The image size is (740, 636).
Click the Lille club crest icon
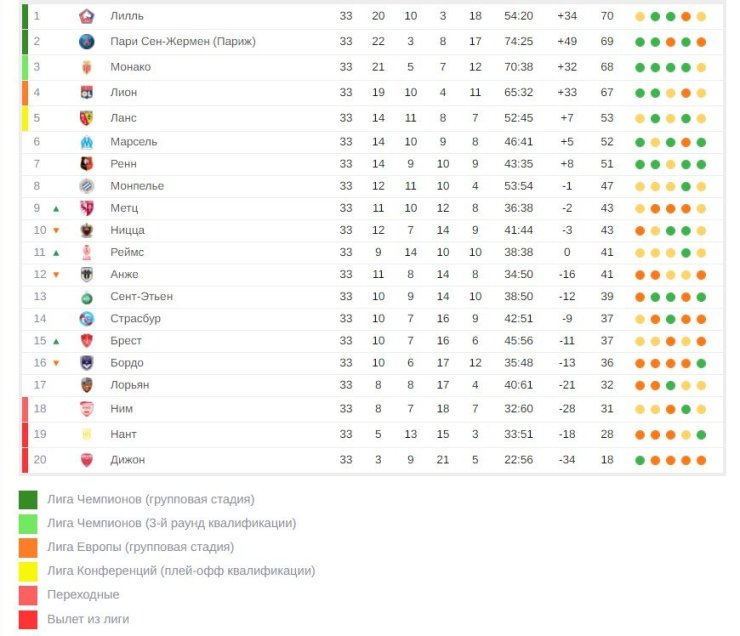pos(86,17)
